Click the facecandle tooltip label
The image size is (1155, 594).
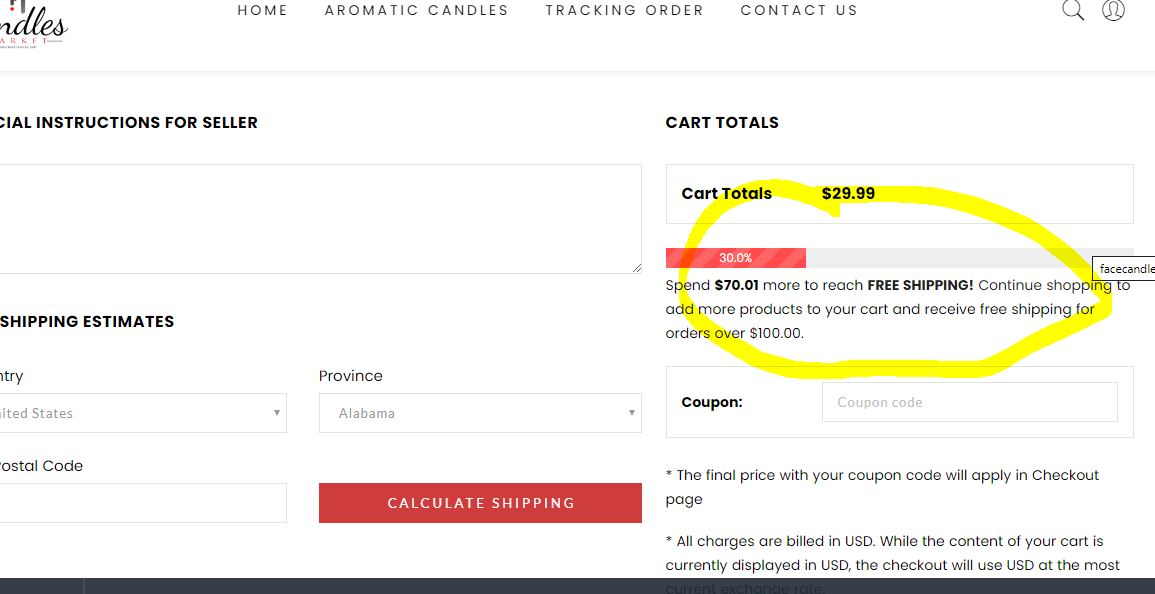click(1126, 269)
